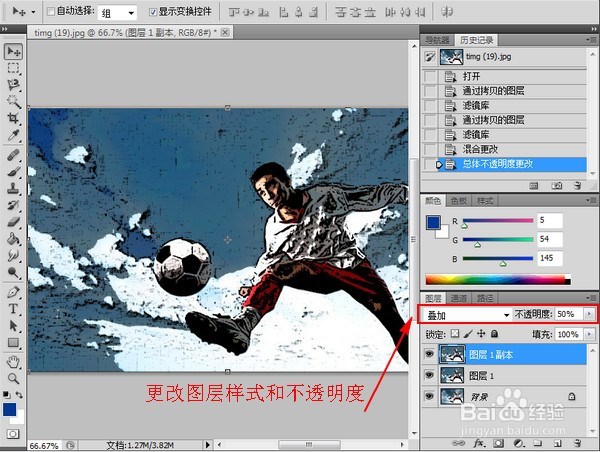This screenshot has height=452, width=600.
Task: Select the Pen tool
Action: [x=13, y=292]
